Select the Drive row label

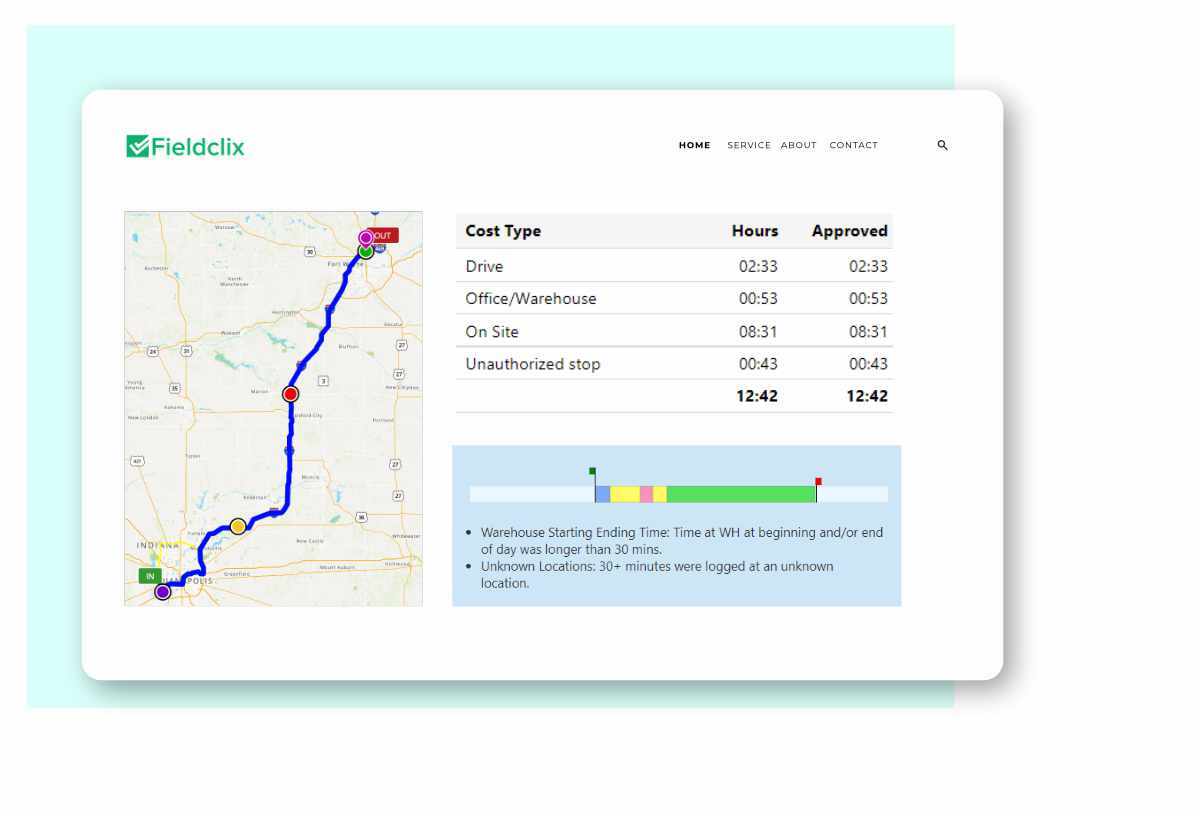(484, 266)
